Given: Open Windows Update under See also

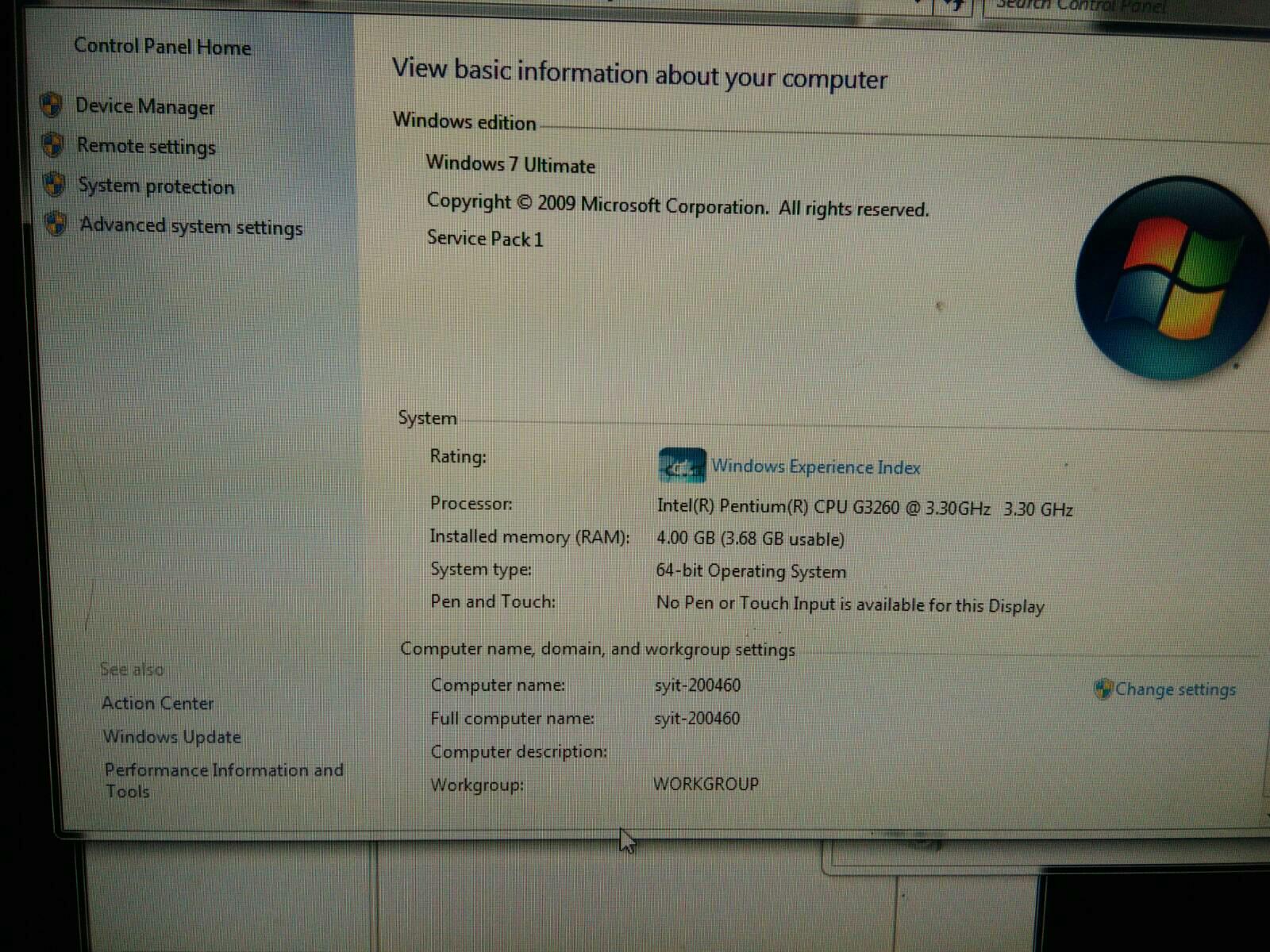Looking at the screenshot, I should click(x=171, y=737).
